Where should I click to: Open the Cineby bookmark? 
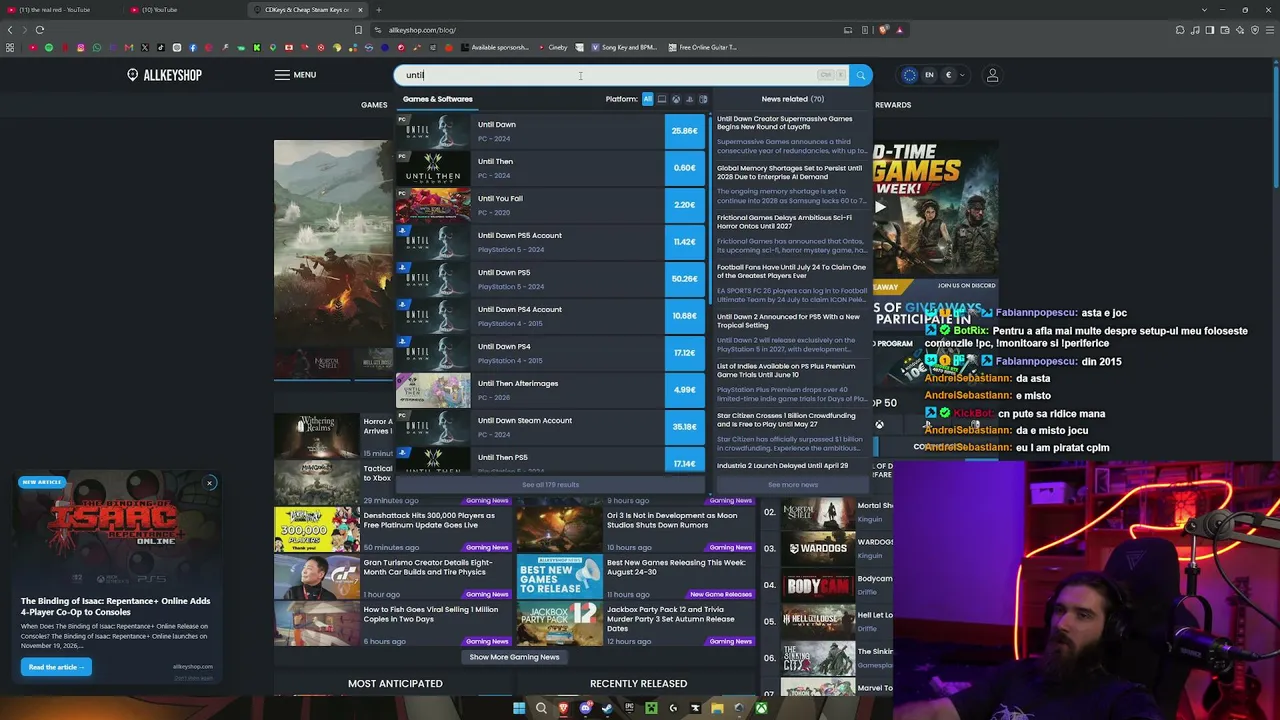click(x=553, y=47)
